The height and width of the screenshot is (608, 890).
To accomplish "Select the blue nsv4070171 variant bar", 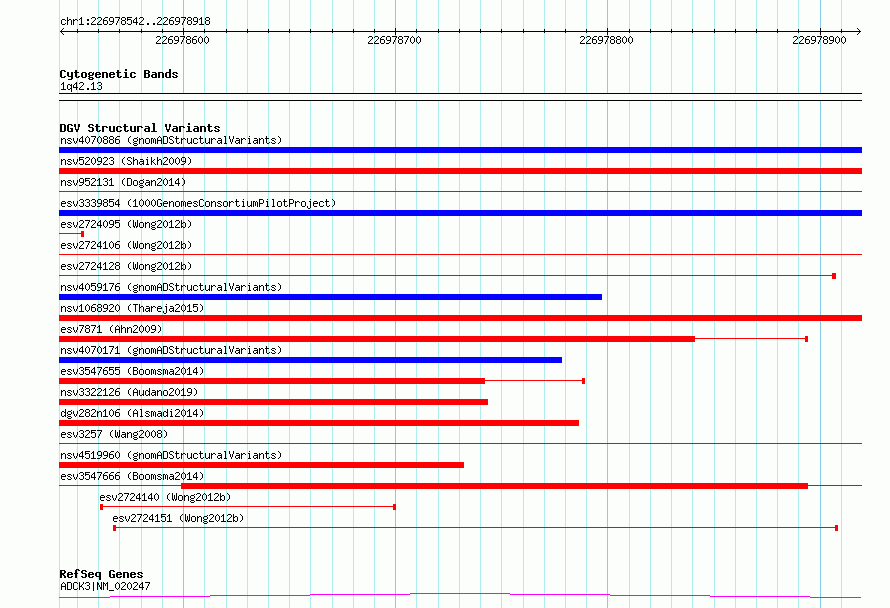I will [310, 360].
